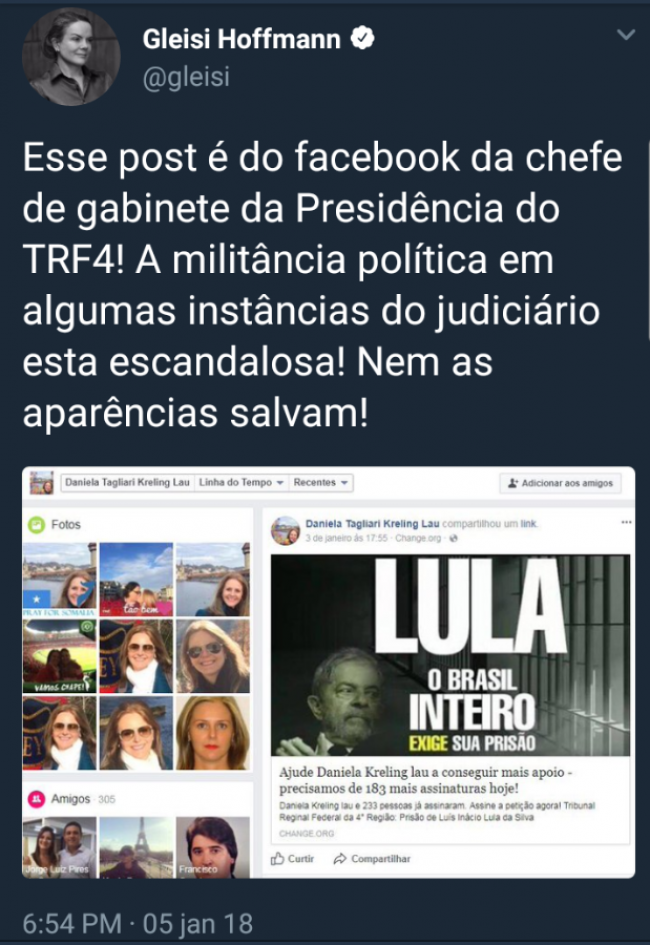The width and height of the screenshot is (650, 945).
Task: Open the post options ellipsis icon
Action: pos(627,522)
